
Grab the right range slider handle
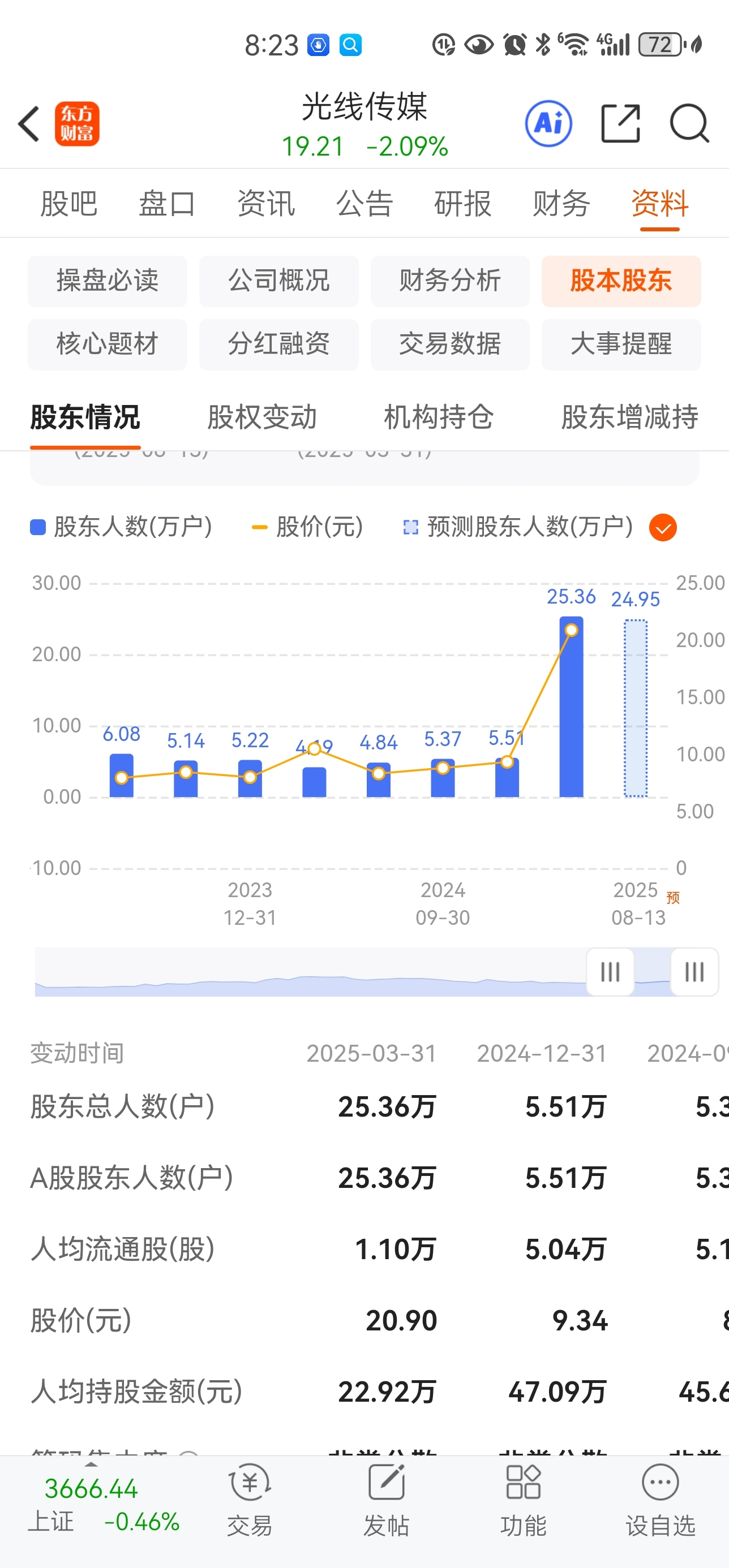694,972
